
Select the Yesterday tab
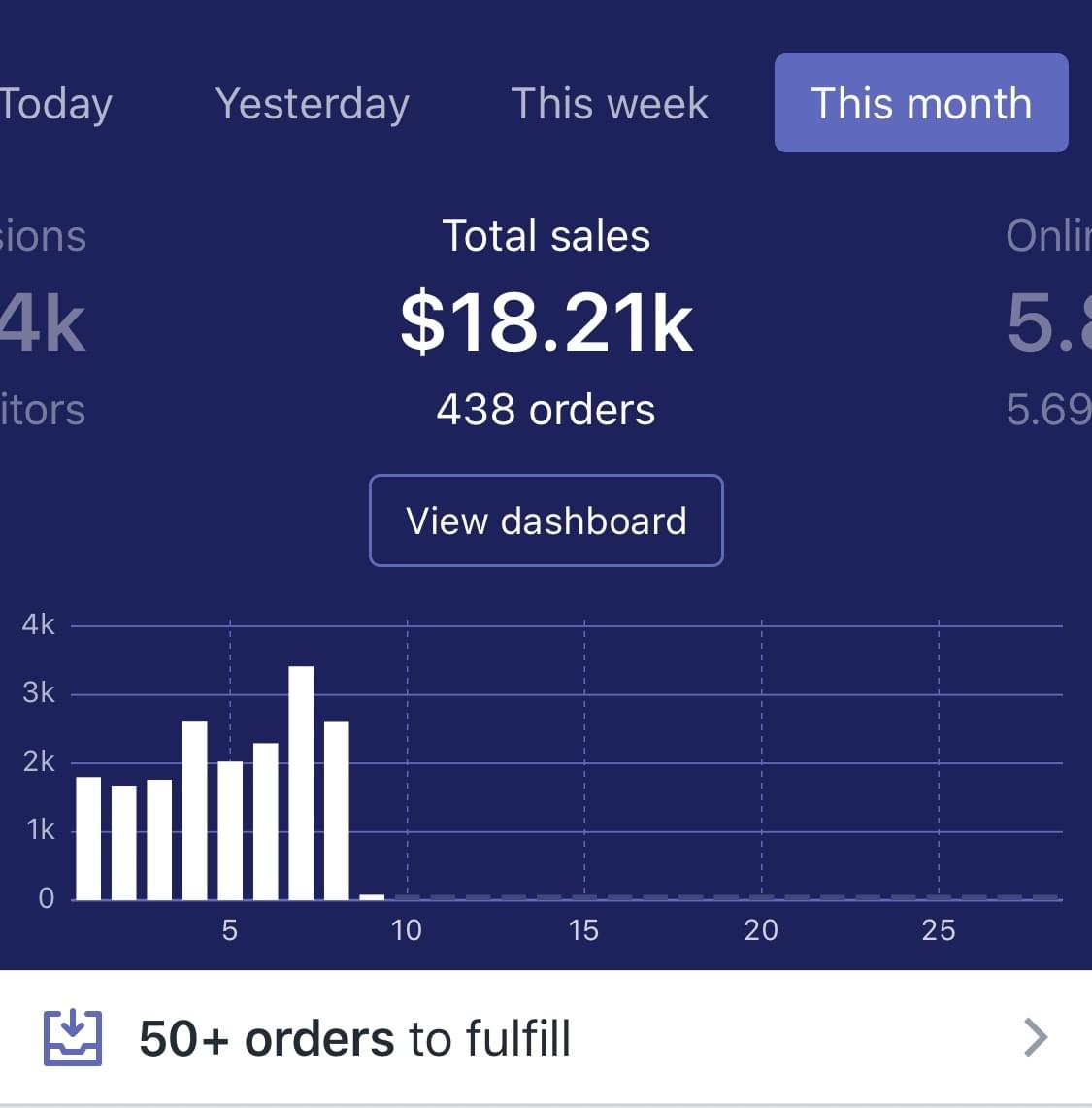pos(313,104)
